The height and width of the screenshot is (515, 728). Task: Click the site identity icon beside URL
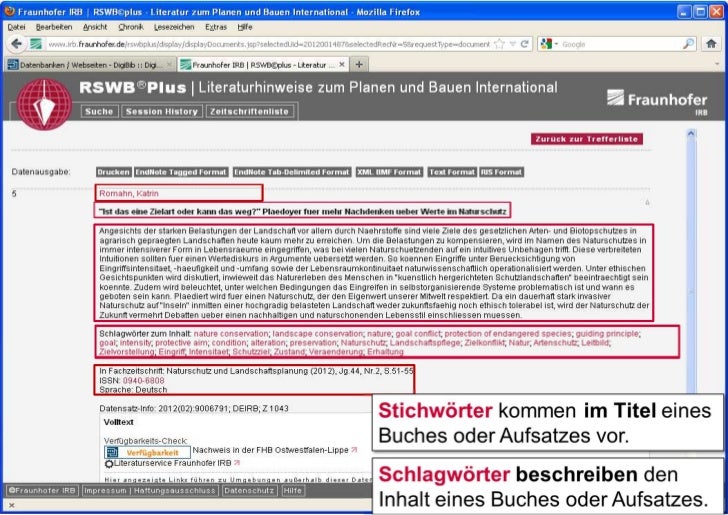point(36,44)
